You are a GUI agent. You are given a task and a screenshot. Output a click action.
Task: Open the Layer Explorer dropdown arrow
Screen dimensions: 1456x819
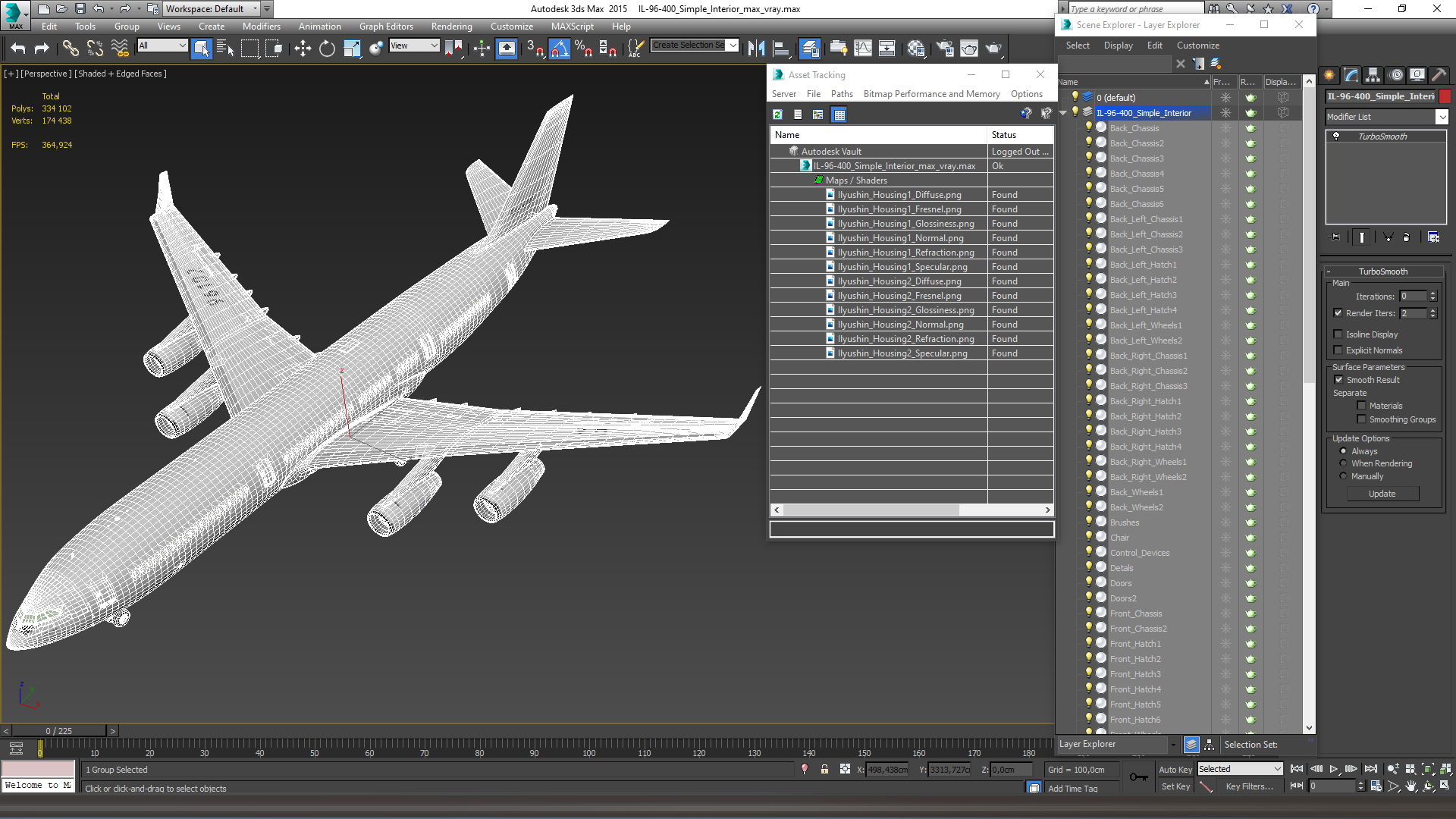click(1173, 745)
